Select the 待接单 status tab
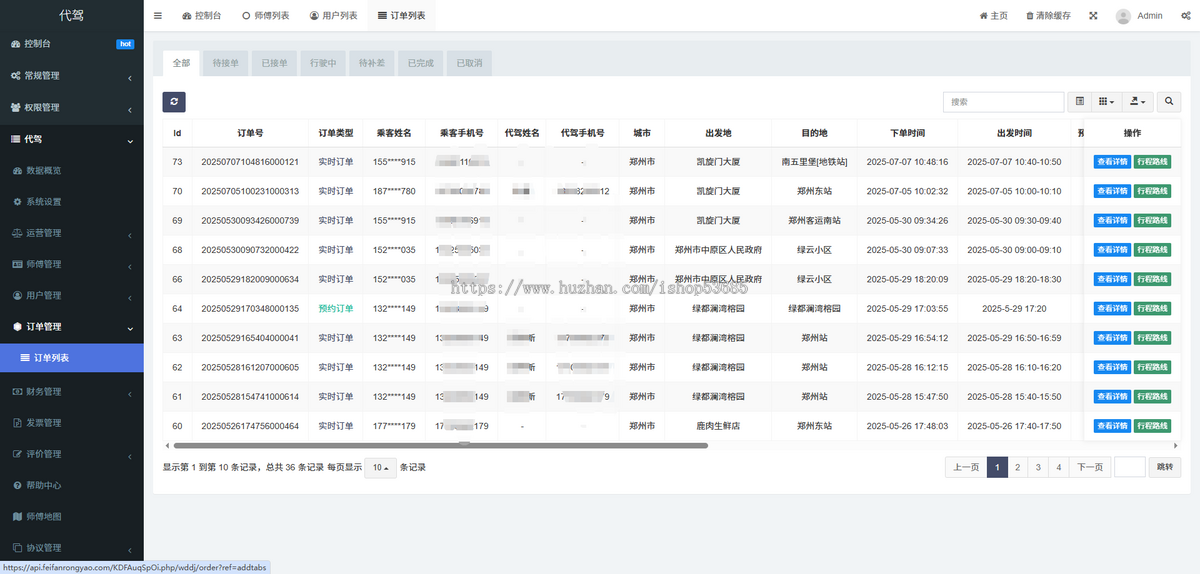1200x574 pixels. [225, 63]
